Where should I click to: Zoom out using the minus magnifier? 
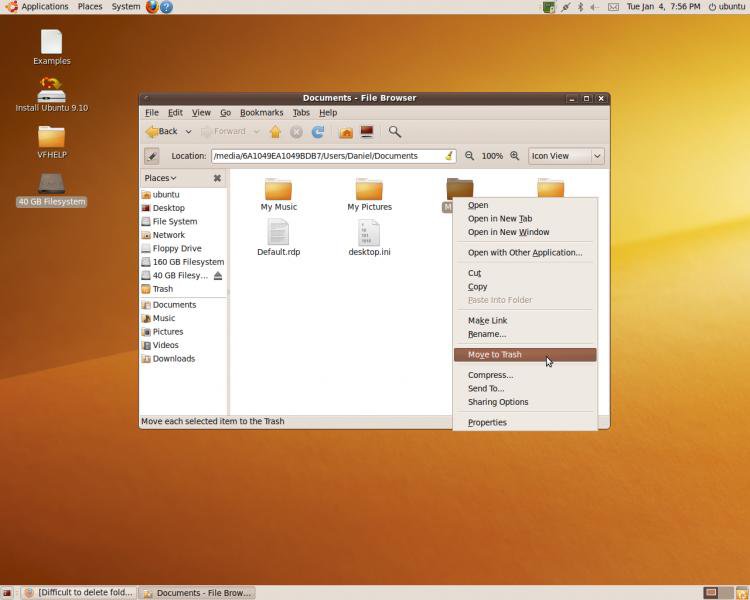click(x=470, y=156)
